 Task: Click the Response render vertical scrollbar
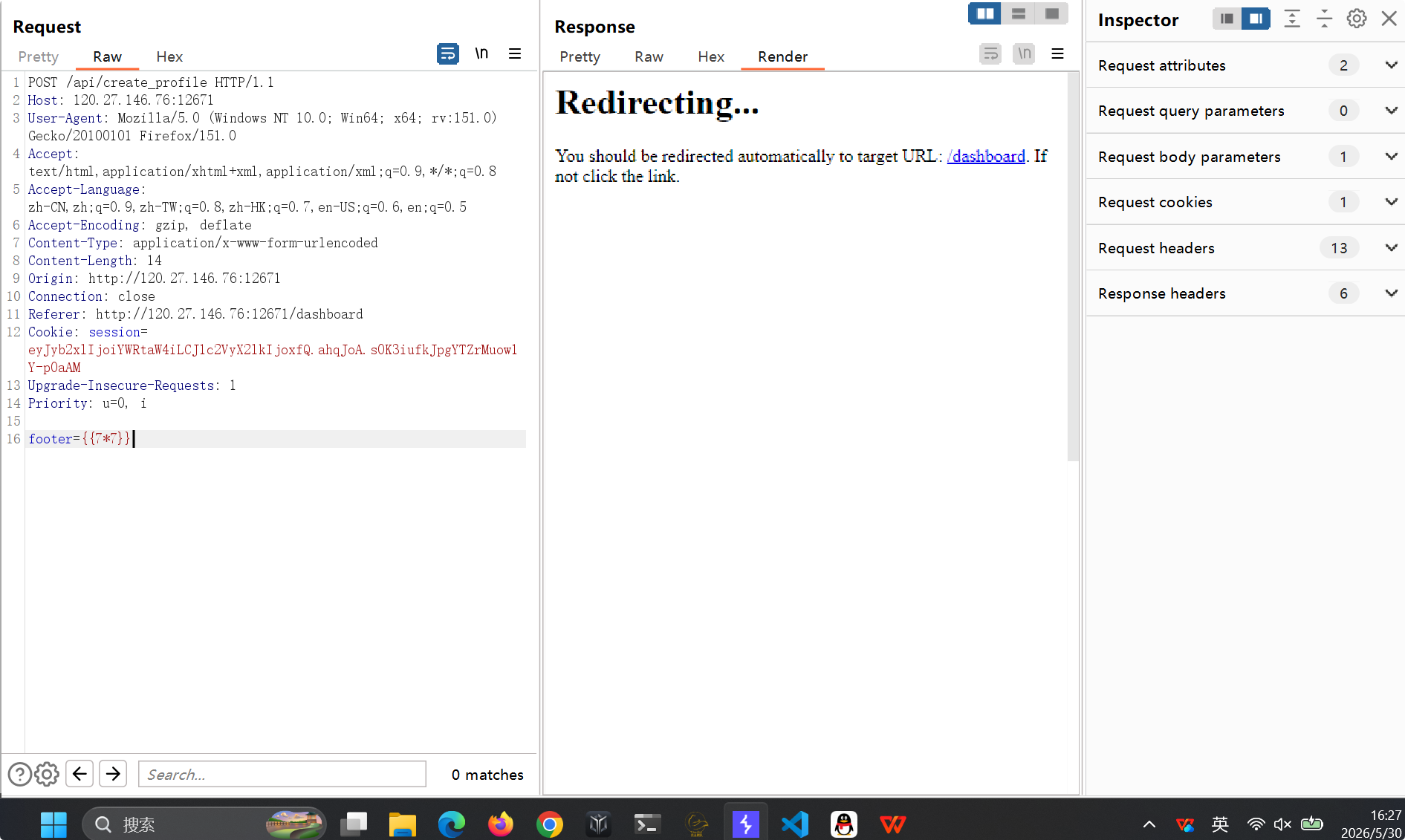(x=1072, y=267)
